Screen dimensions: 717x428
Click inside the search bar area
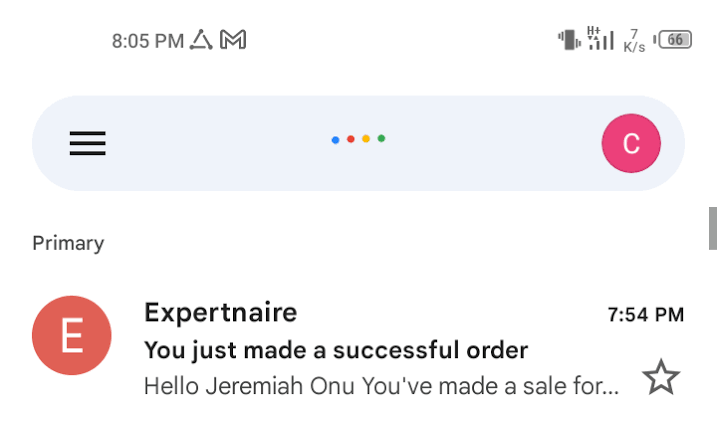pos(358,143)
